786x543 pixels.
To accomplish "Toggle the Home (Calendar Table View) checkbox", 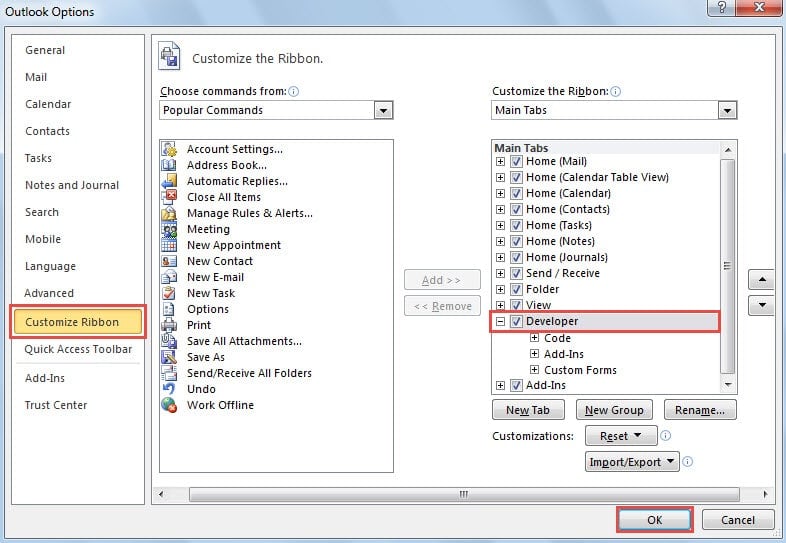I will 516,177.
